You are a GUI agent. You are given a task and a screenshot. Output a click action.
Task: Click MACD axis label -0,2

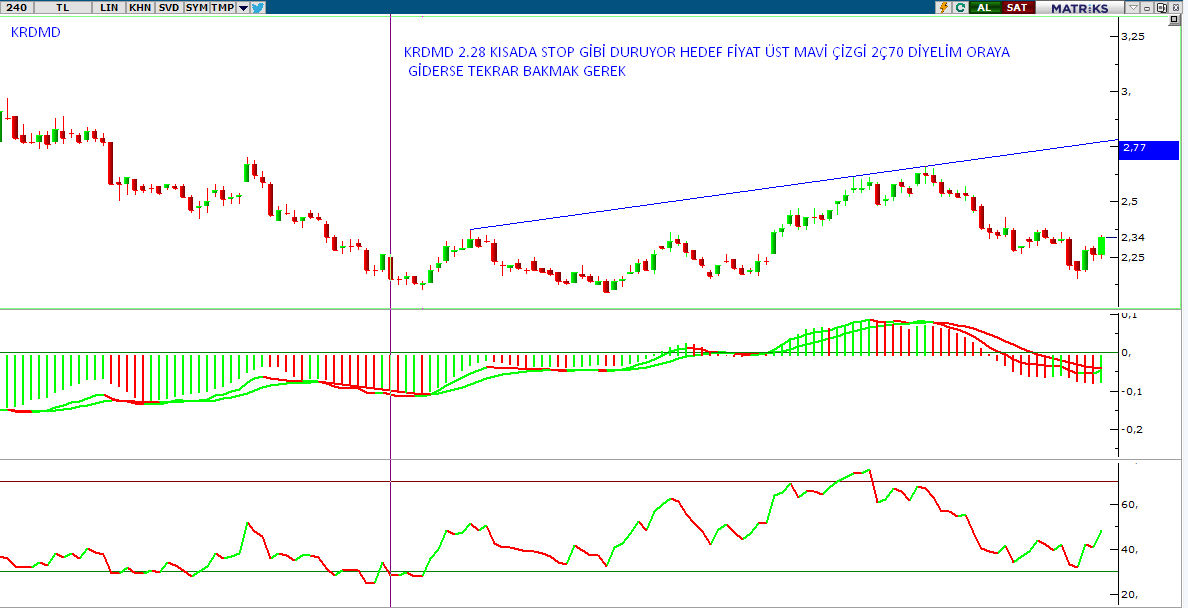(1132, 429)
